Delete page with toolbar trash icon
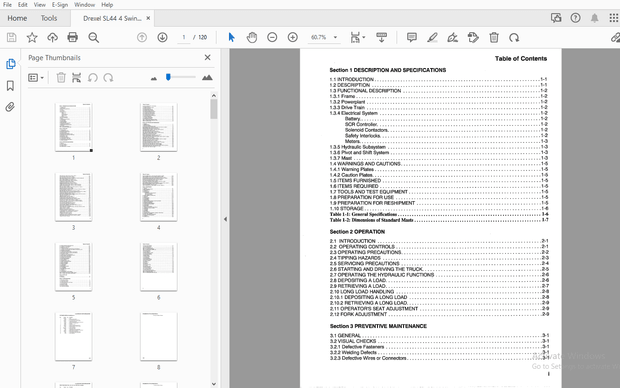 (x=493, y=38)
